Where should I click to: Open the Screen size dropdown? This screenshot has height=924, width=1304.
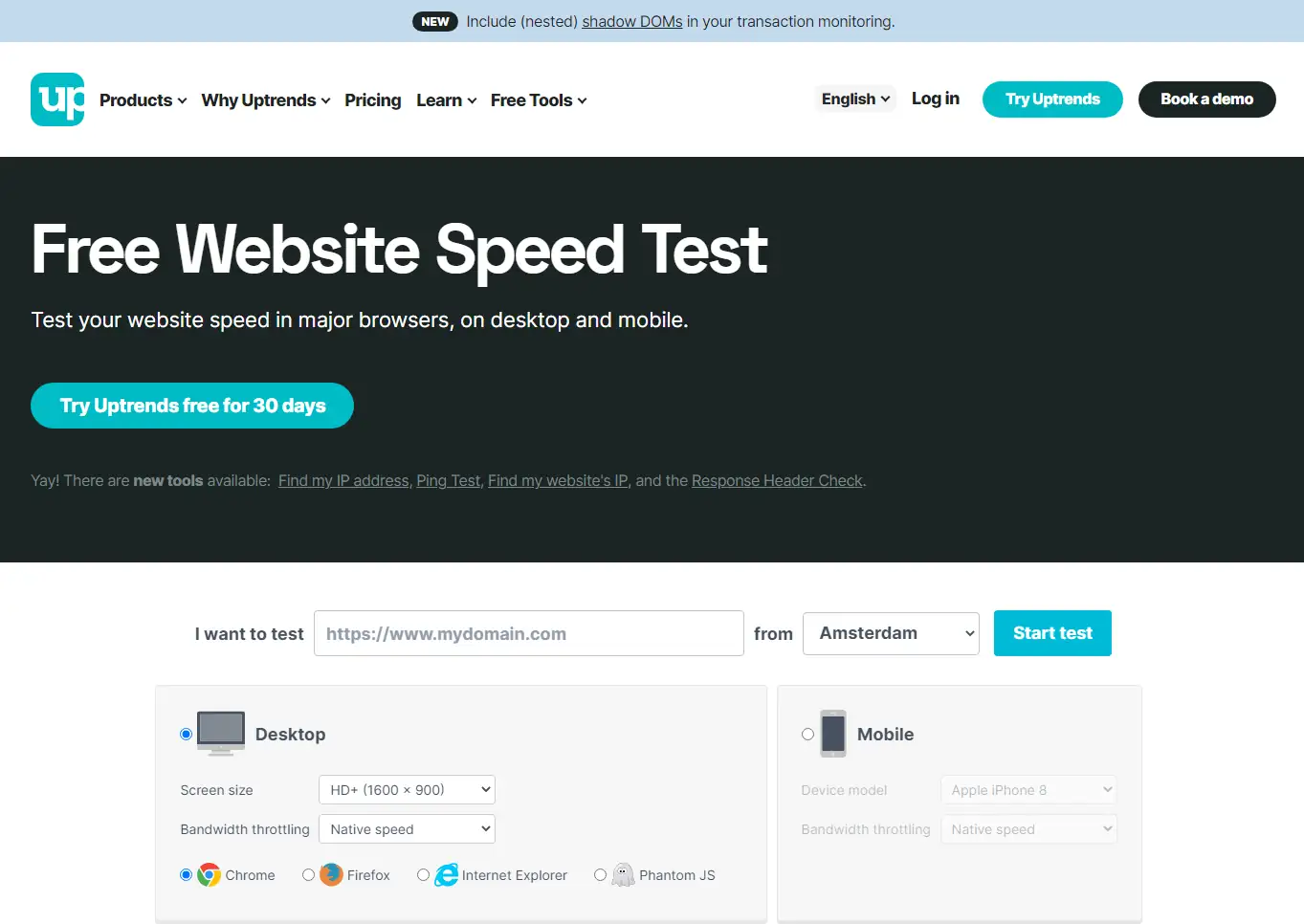point(407,790)
